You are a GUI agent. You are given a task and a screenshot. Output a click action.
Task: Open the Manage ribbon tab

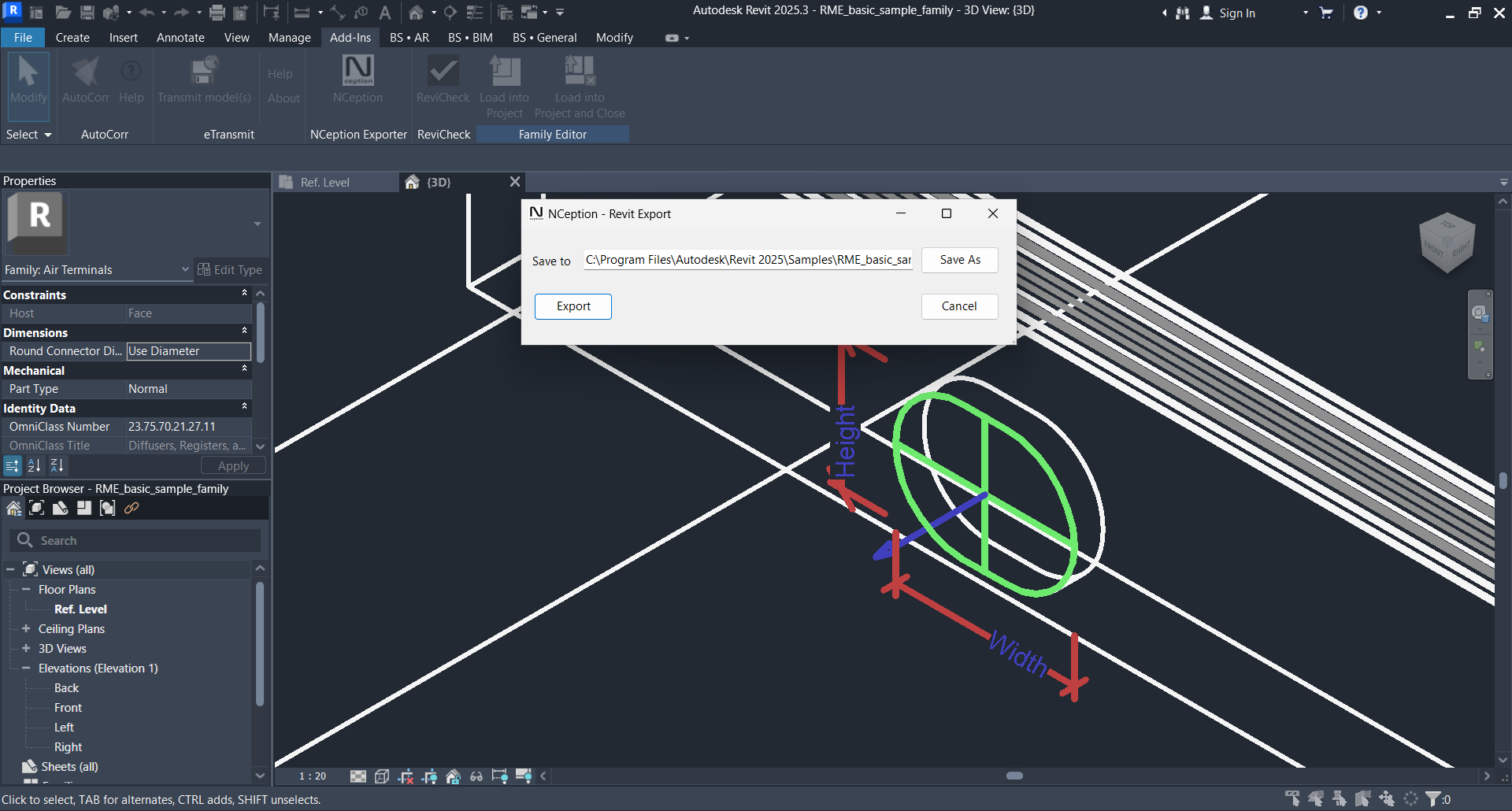(x=290, y=38)
